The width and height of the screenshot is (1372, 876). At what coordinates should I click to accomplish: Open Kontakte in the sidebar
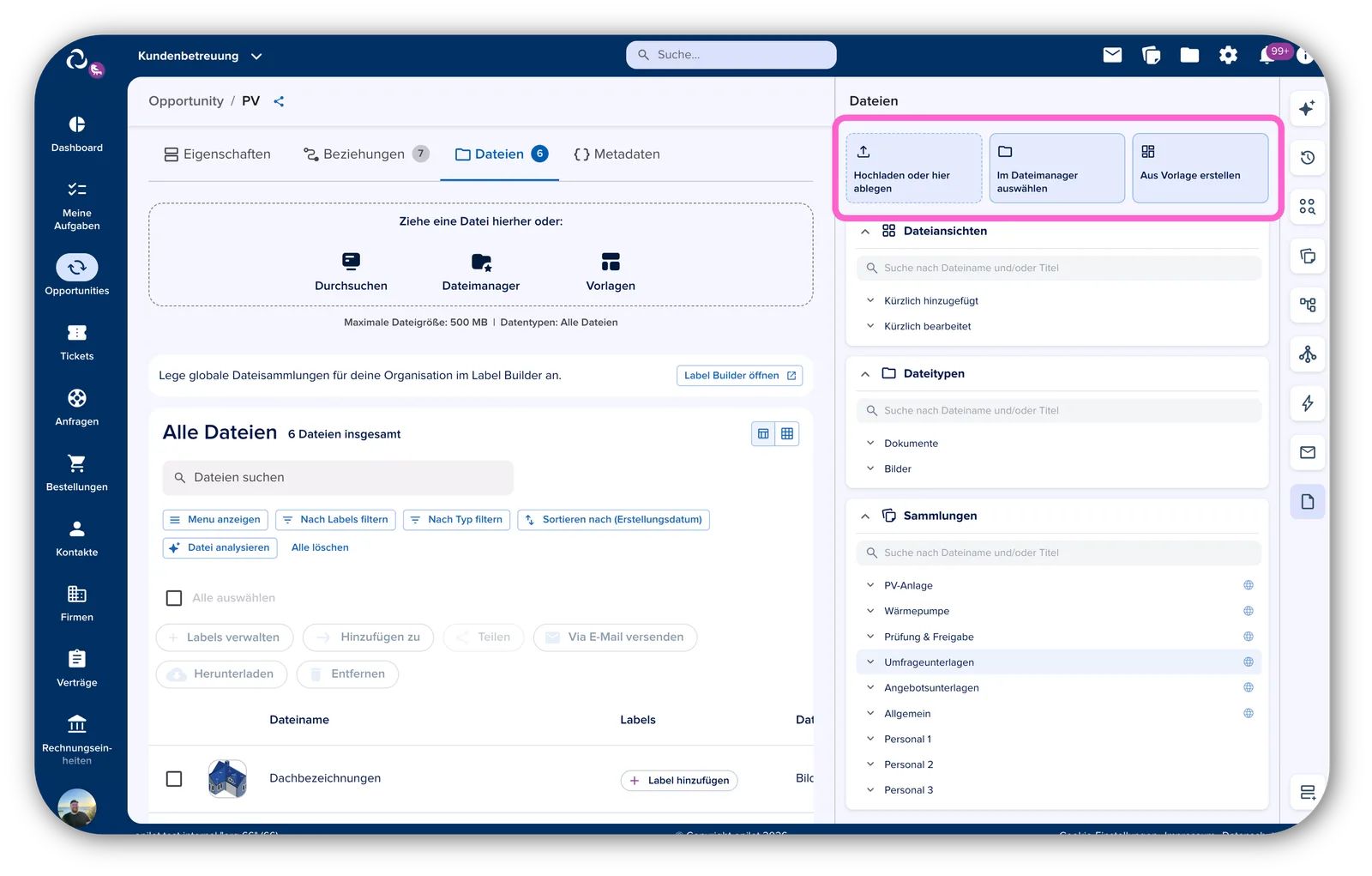click(x=77, y=538)
